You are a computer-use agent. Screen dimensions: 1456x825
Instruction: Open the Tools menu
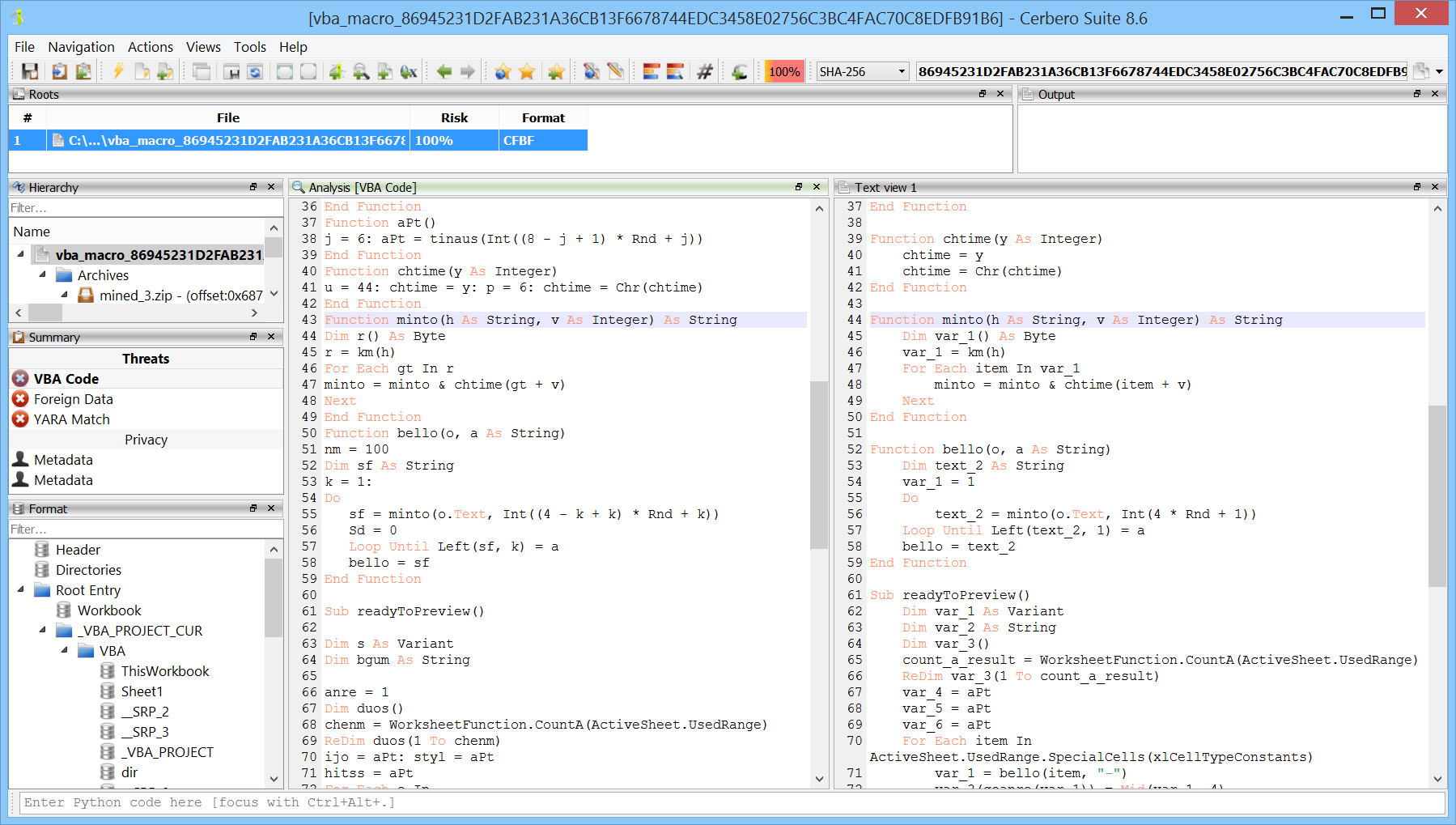249,47
